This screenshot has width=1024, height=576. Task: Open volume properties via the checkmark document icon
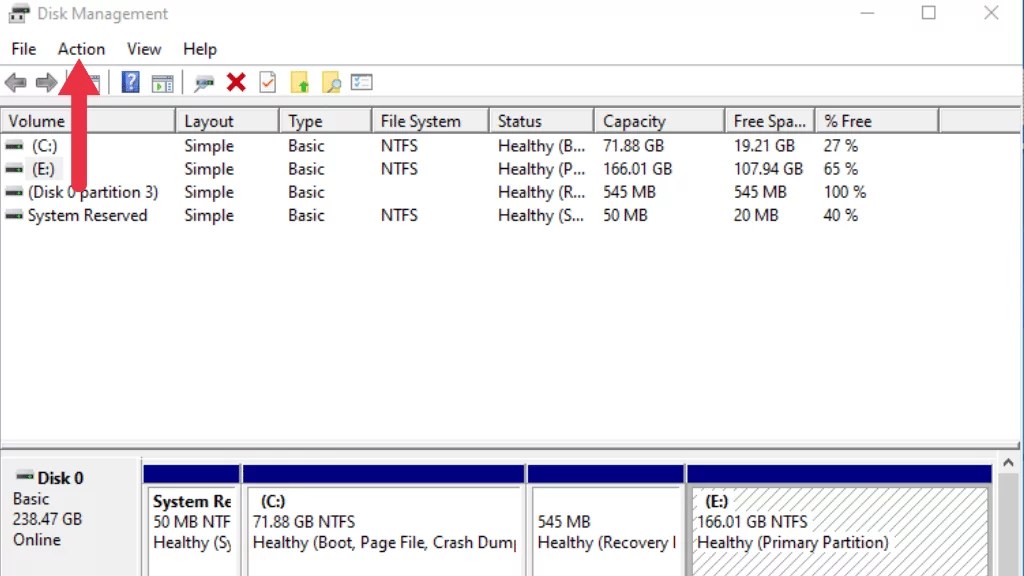(x=267, y=82)
